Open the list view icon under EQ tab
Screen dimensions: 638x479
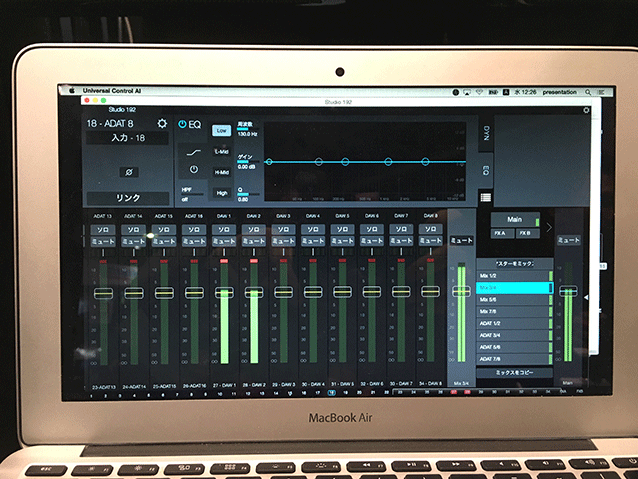point(485,197)
